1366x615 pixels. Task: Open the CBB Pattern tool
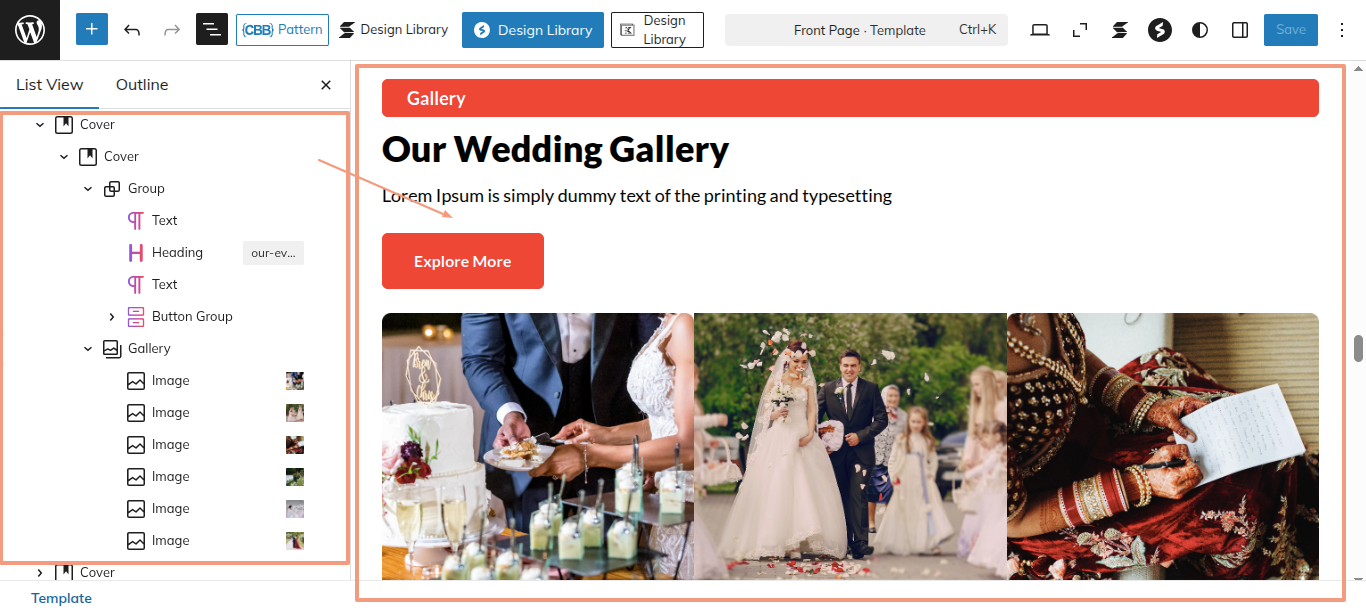click(x=282, y=30)
